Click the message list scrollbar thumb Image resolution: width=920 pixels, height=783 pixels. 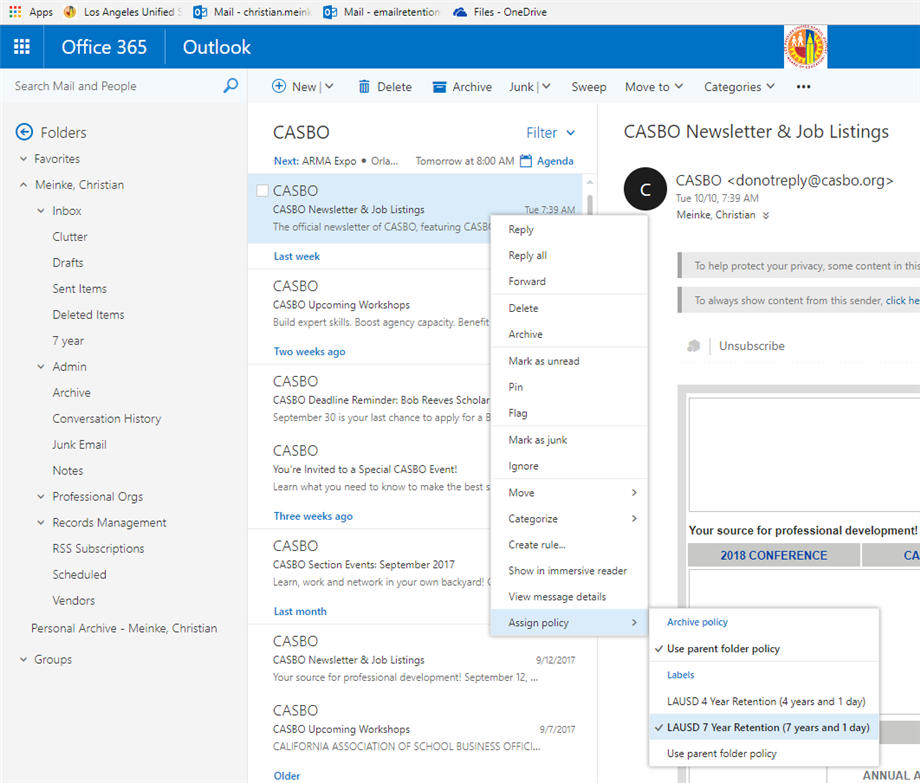pyautogui.click(x=590, y=203)
